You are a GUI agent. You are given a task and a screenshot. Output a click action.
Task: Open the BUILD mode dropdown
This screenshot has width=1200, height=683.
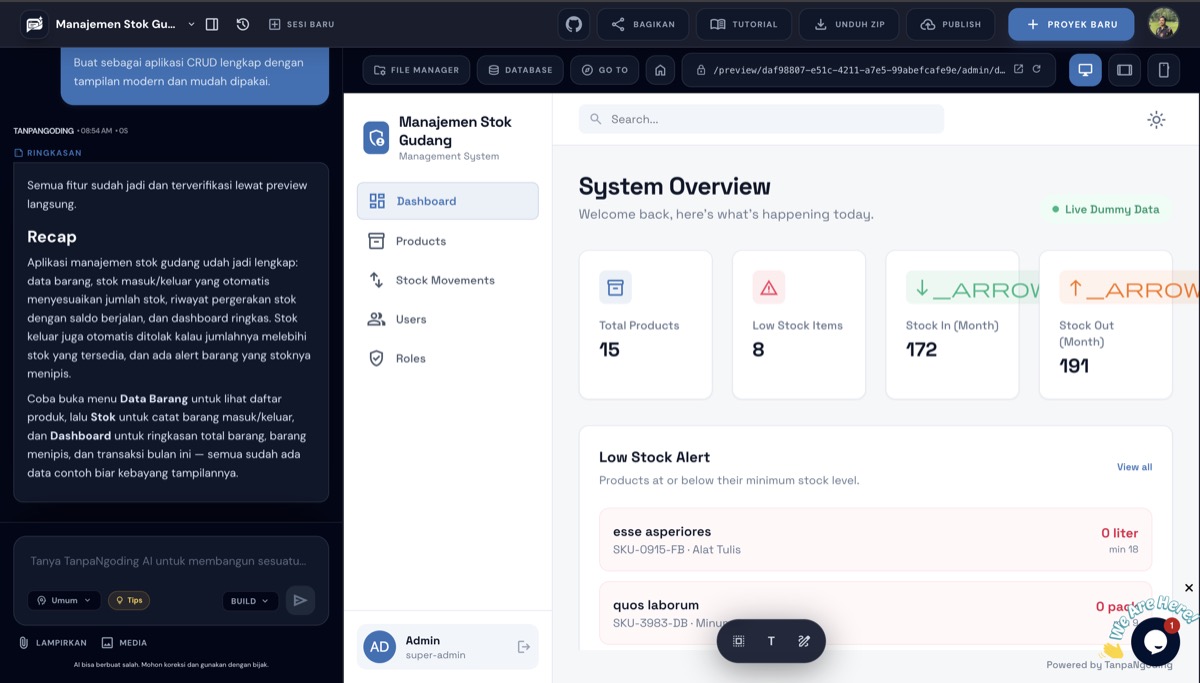[x=250, y=601]
